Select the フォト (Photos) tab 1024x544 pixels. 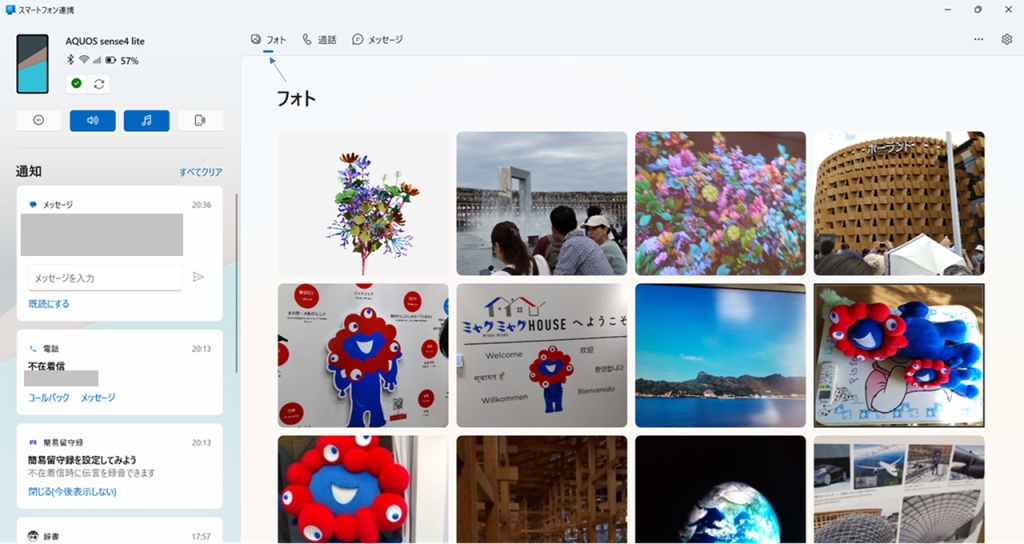point(268,40)
